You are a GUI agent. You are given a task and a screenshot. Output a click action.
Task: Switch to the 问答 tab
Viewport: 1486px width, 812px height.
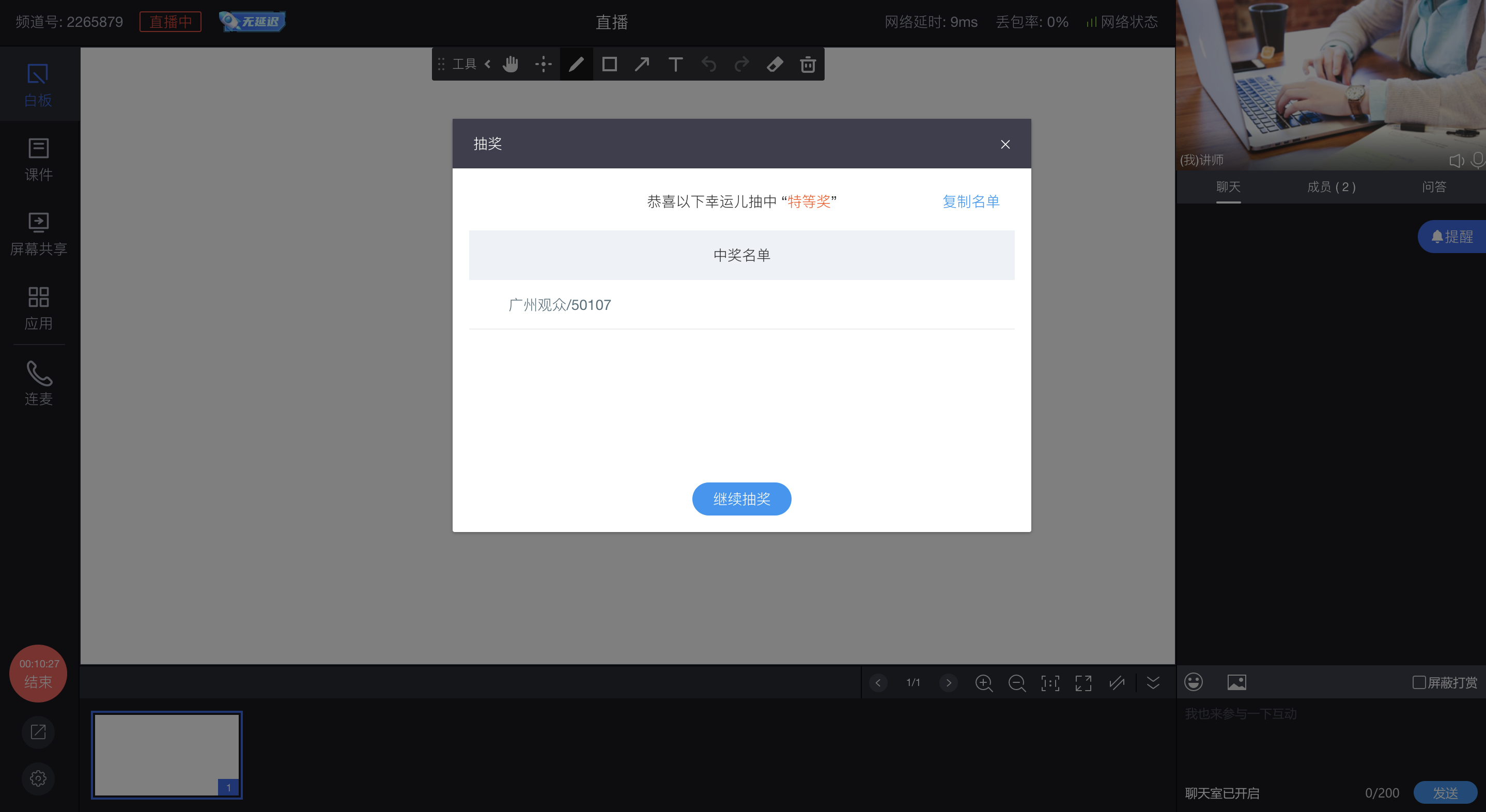click(1434, 187)
